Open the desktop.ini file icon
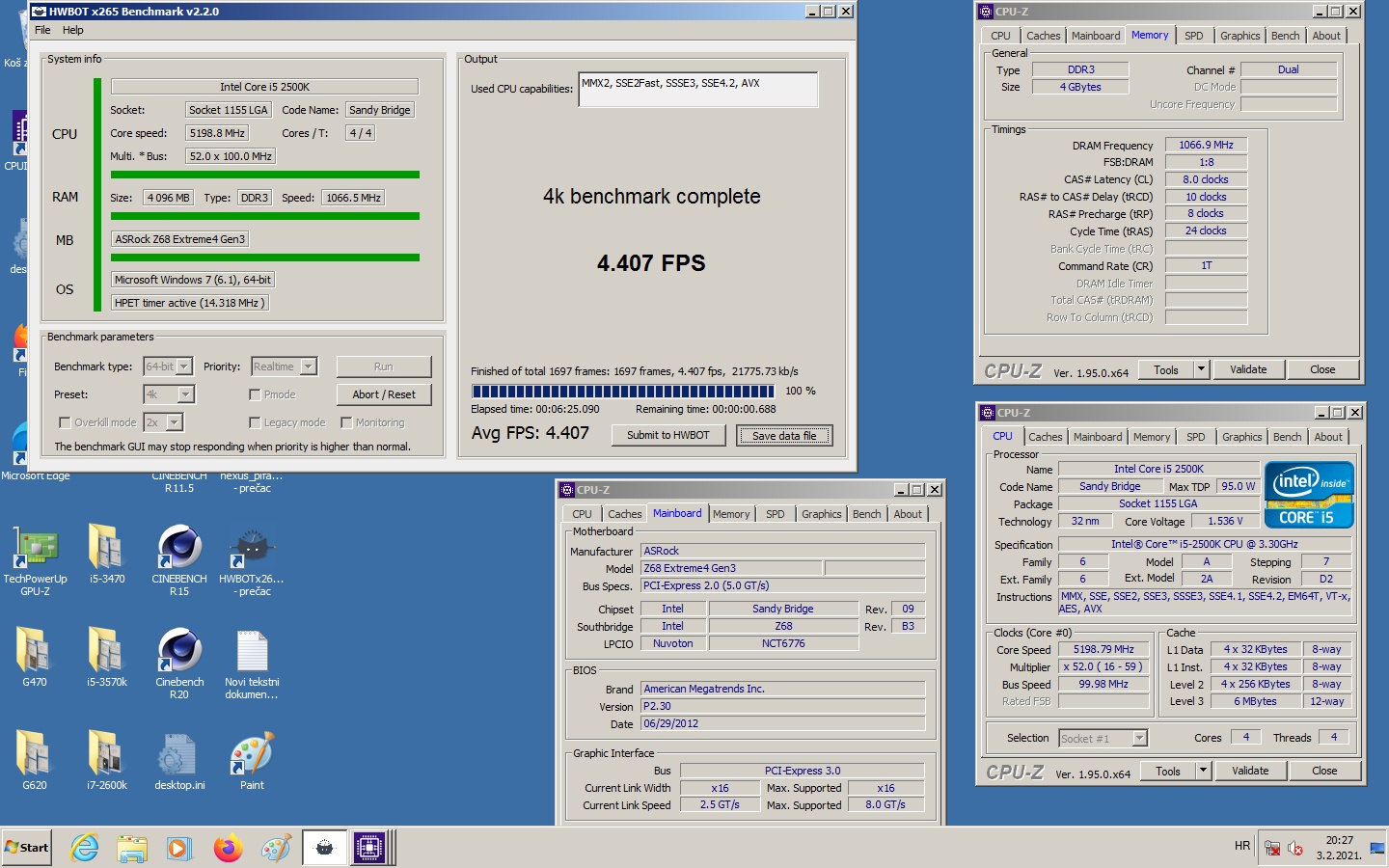Image resolution: width=1389 pixels, height=868 pixels. [x=179, y=761]
